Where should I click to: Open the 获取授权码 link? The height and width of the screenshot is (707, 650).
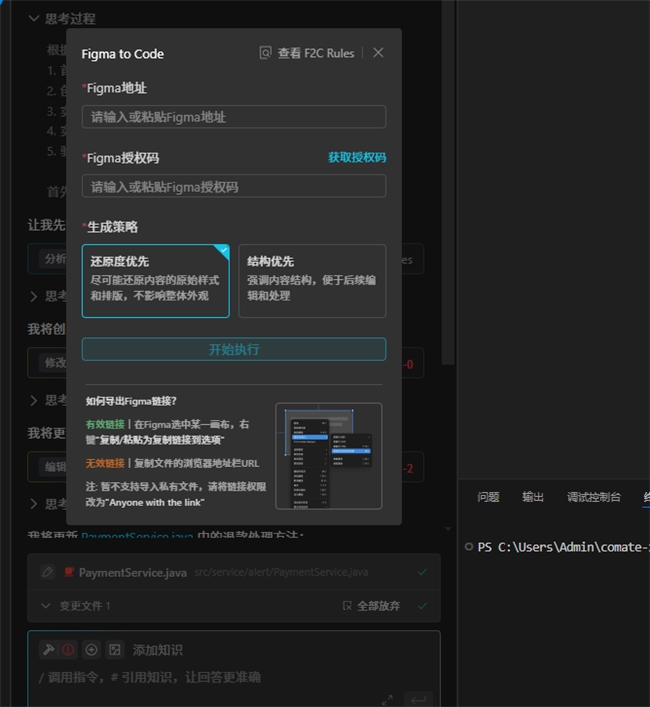pyautogui.click(x=357, y=157)
